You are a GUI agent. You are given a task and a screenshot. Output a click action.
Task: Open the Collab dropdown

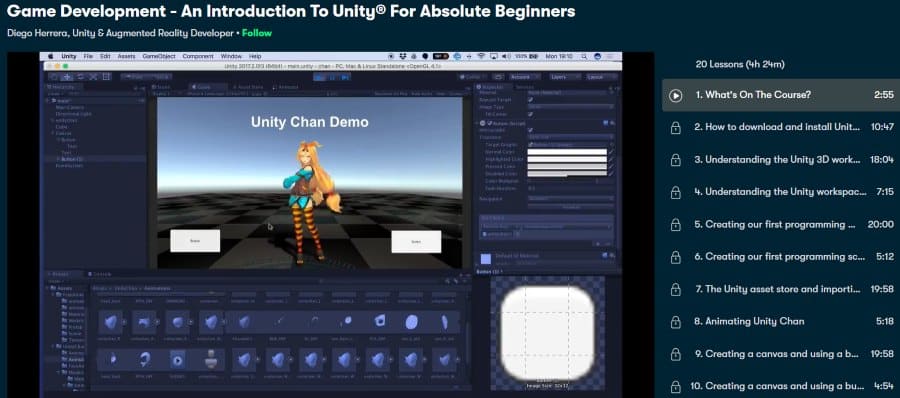coord(473,77)
